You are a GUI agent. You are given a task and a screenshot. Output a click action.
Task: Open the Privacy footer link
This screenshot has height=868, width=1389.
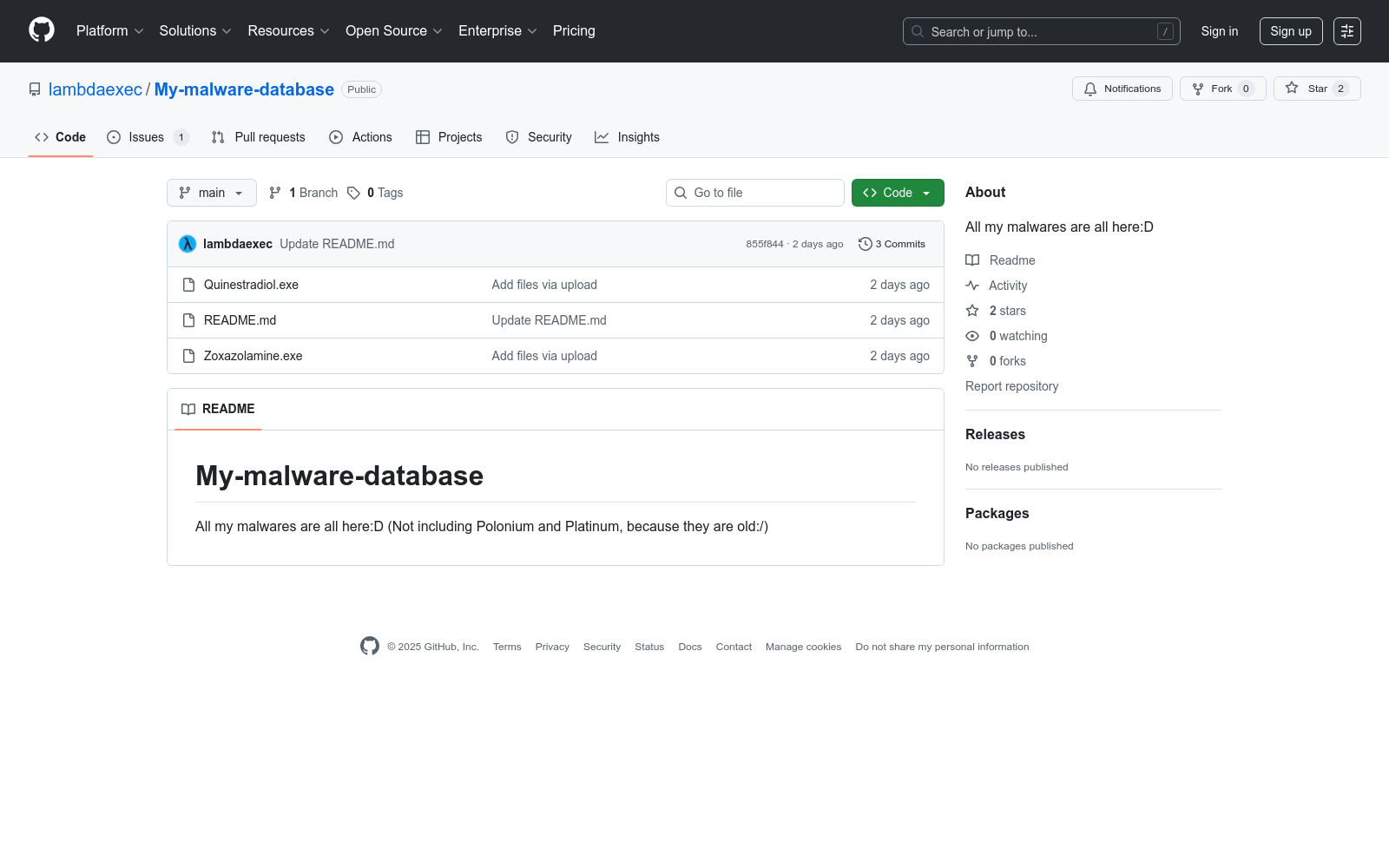coord(552,647)
